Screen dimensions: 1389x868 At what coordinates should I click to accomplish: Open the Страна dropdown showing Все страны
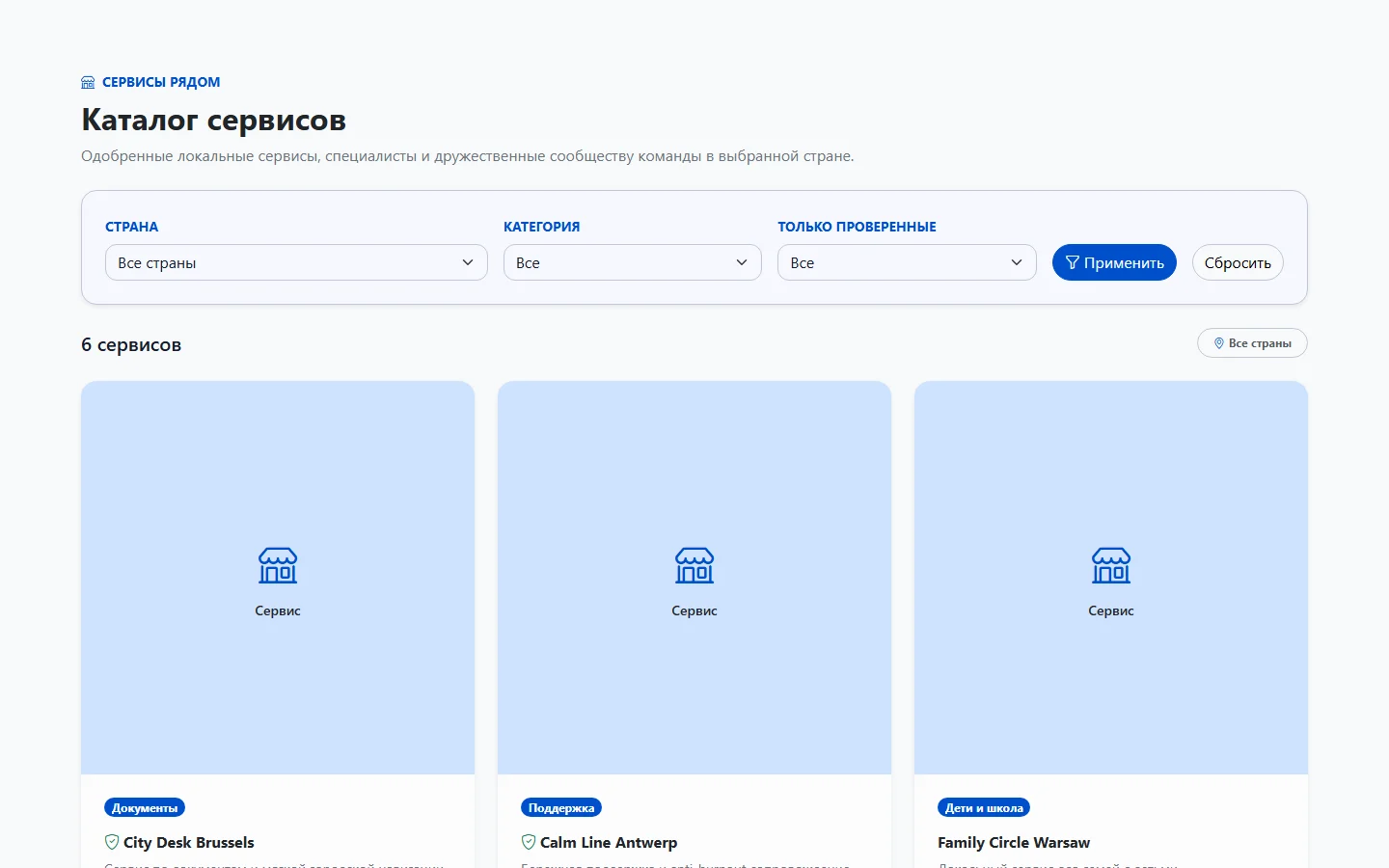coord(296,262)
